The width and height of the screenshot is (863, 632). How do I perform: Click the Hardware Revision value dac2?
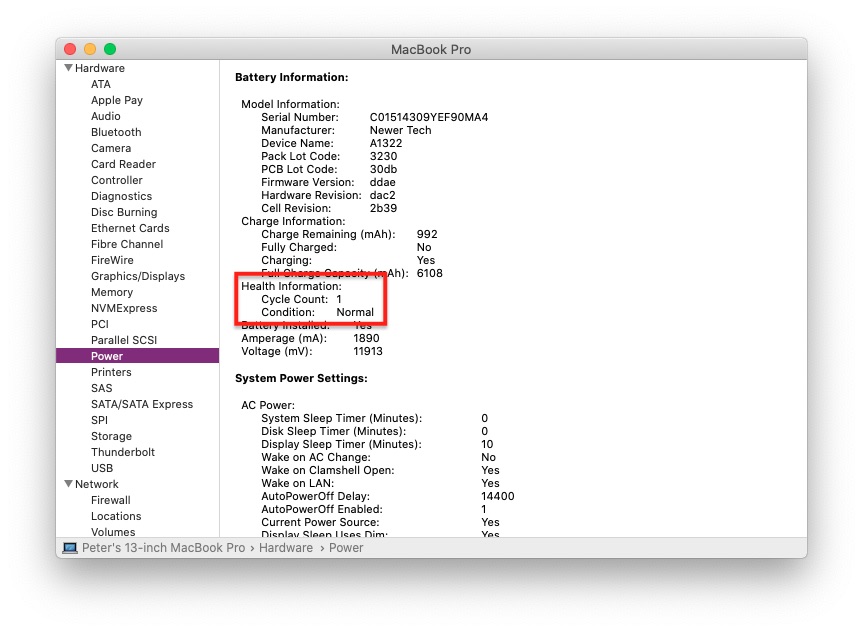click(383, 195)
